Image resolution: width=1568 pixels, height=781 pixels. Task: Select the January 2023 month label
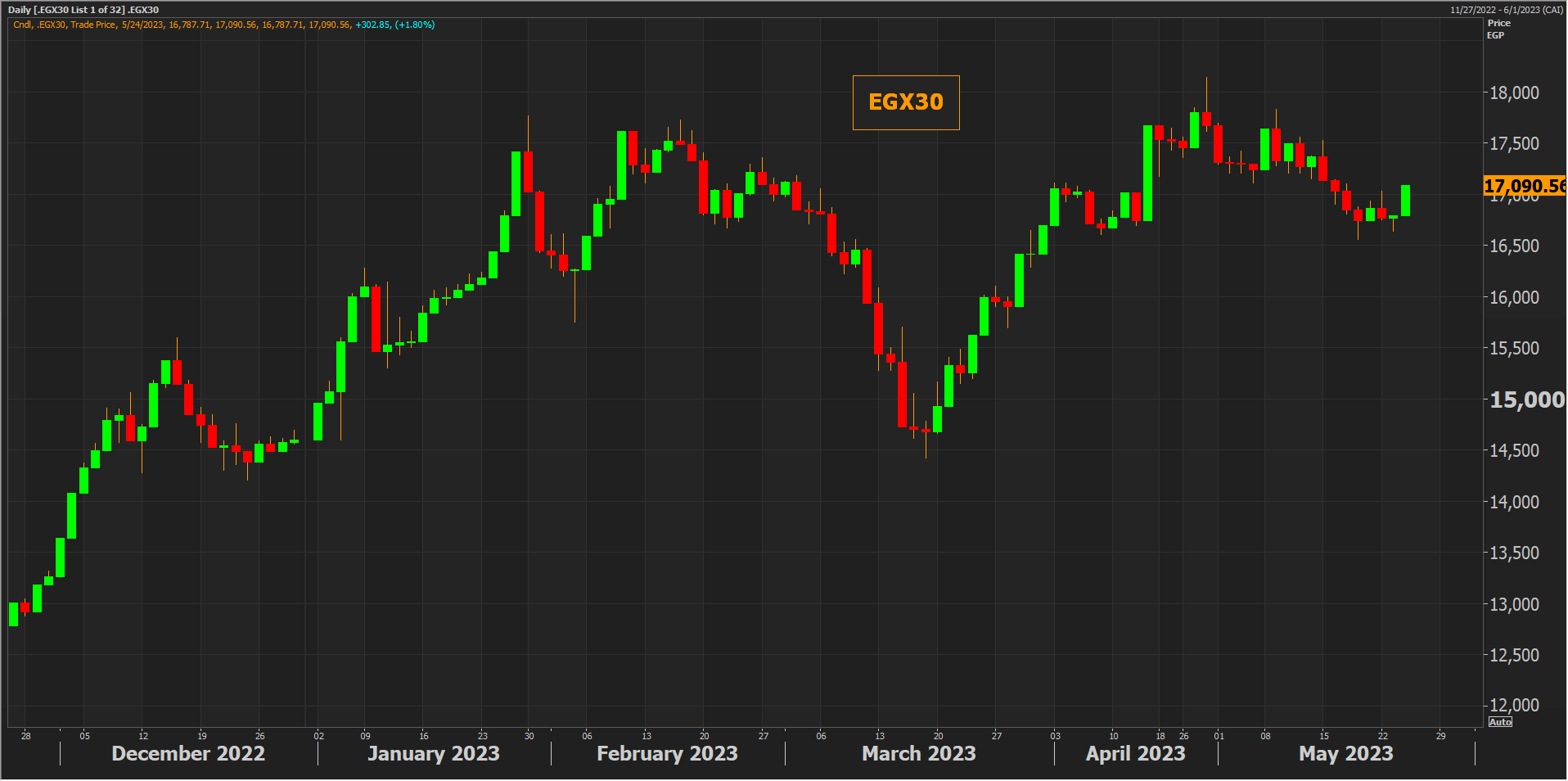[433, 753]
